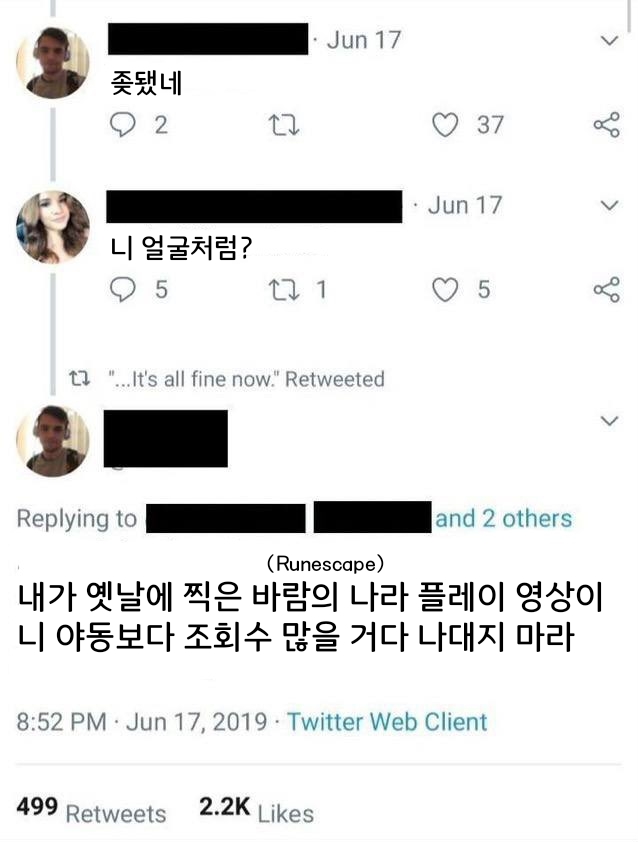Open the first tweet's chevron options menu
Viewport: 638px width, 842px height.
point(607,41)
